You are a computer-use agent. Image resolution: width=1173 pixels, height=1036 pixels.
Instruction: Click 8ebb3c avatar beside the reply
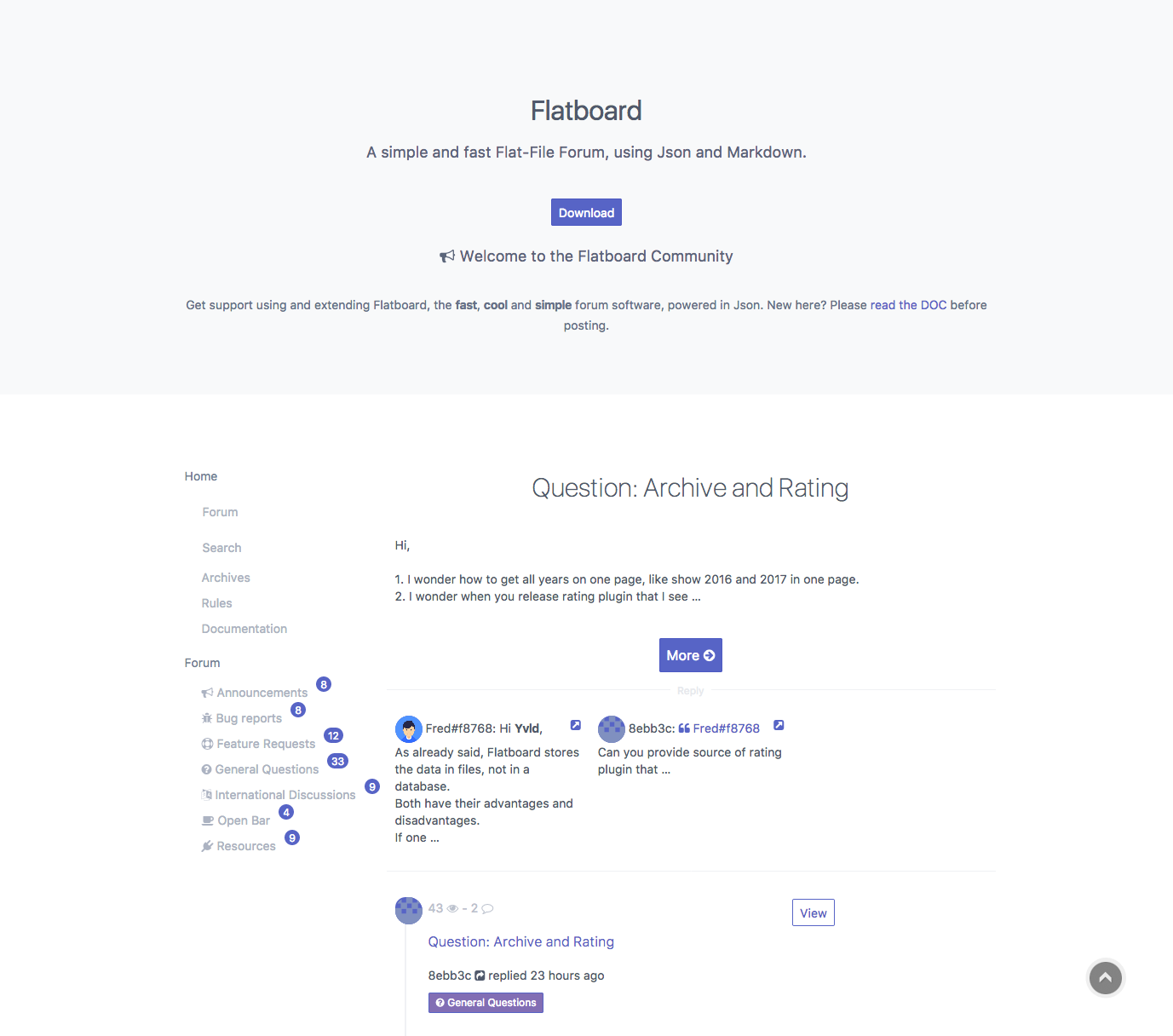click(612, 729)
